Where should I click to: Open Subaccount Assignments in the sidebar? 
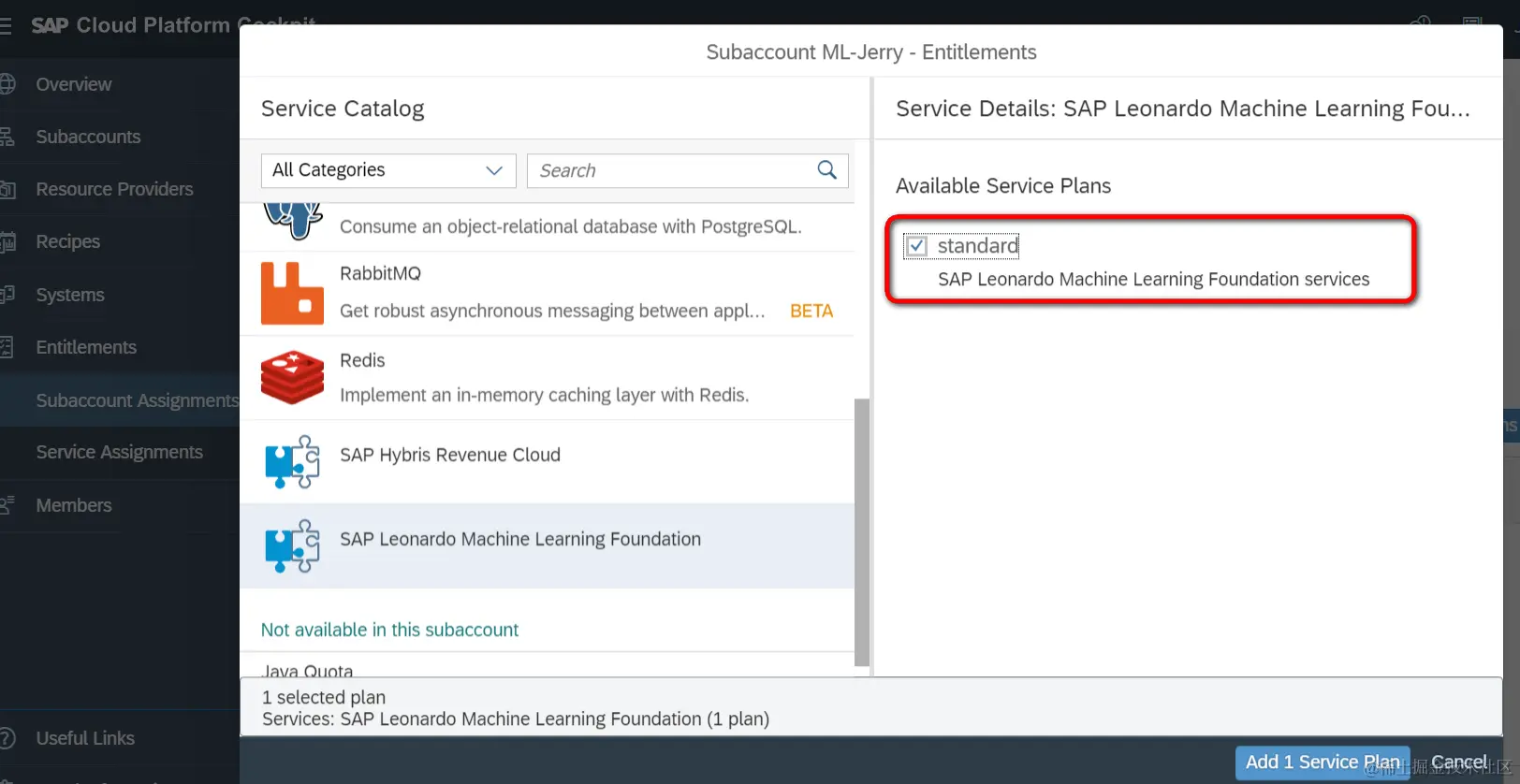[137, 400]
